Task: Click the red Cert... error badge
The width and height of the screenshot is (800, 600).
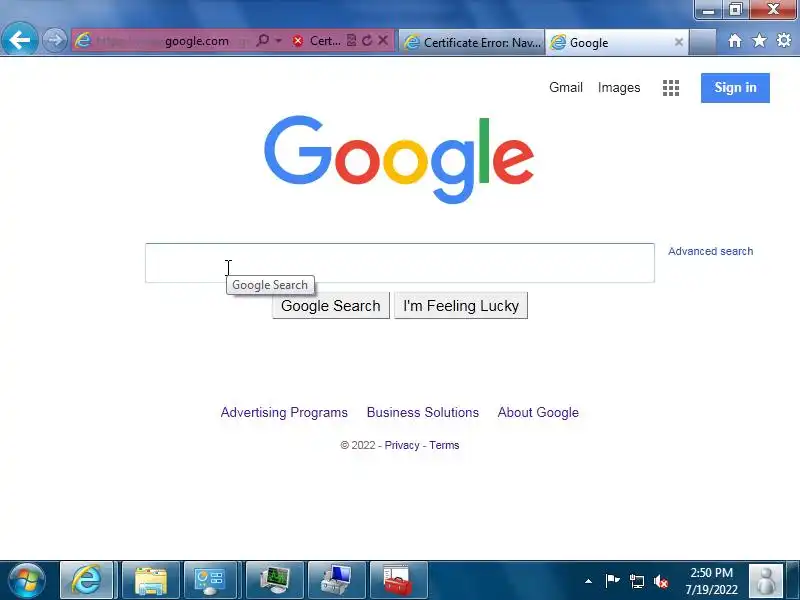Action: click(x=316, y=41)
